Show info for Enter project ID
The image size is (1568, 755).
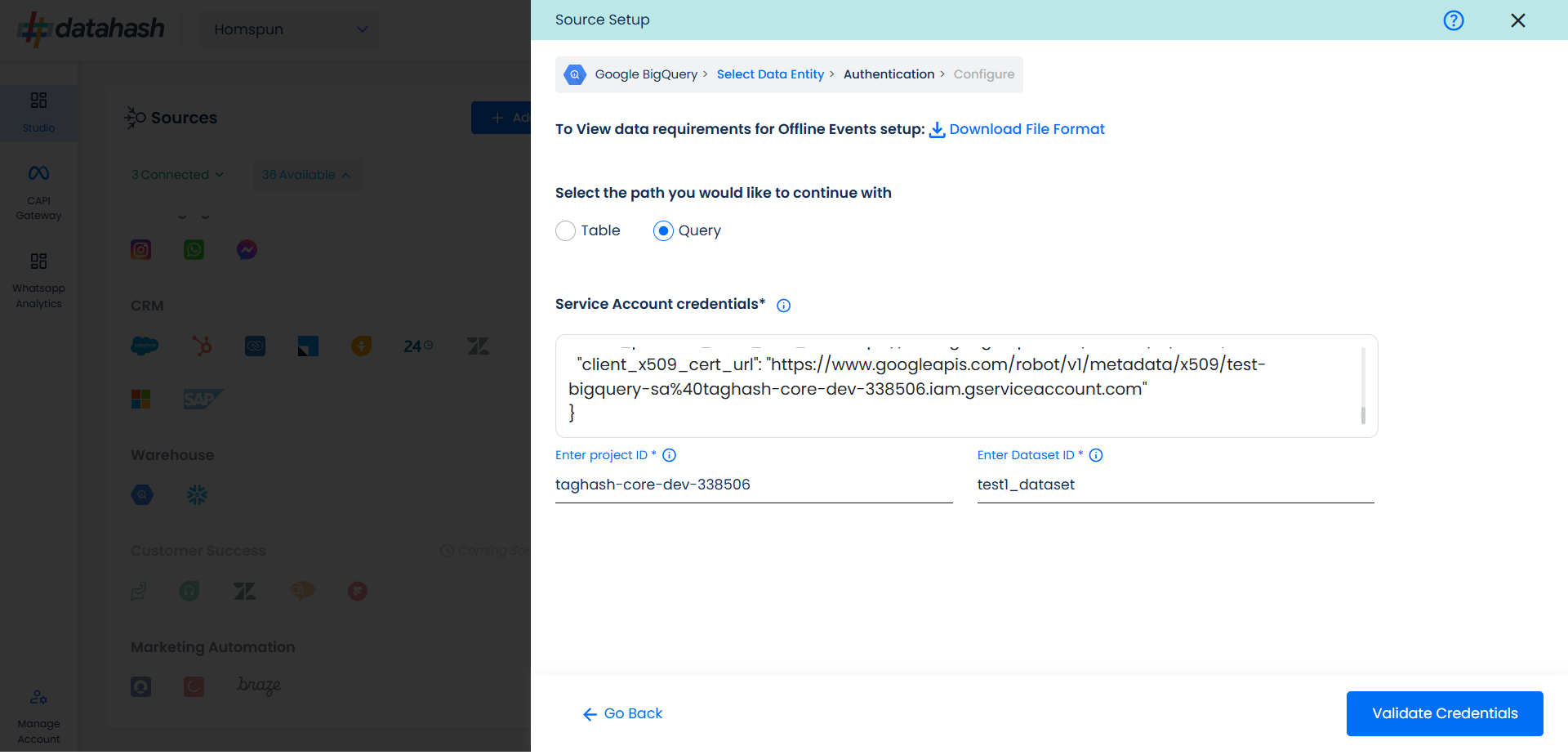(669, 455)
